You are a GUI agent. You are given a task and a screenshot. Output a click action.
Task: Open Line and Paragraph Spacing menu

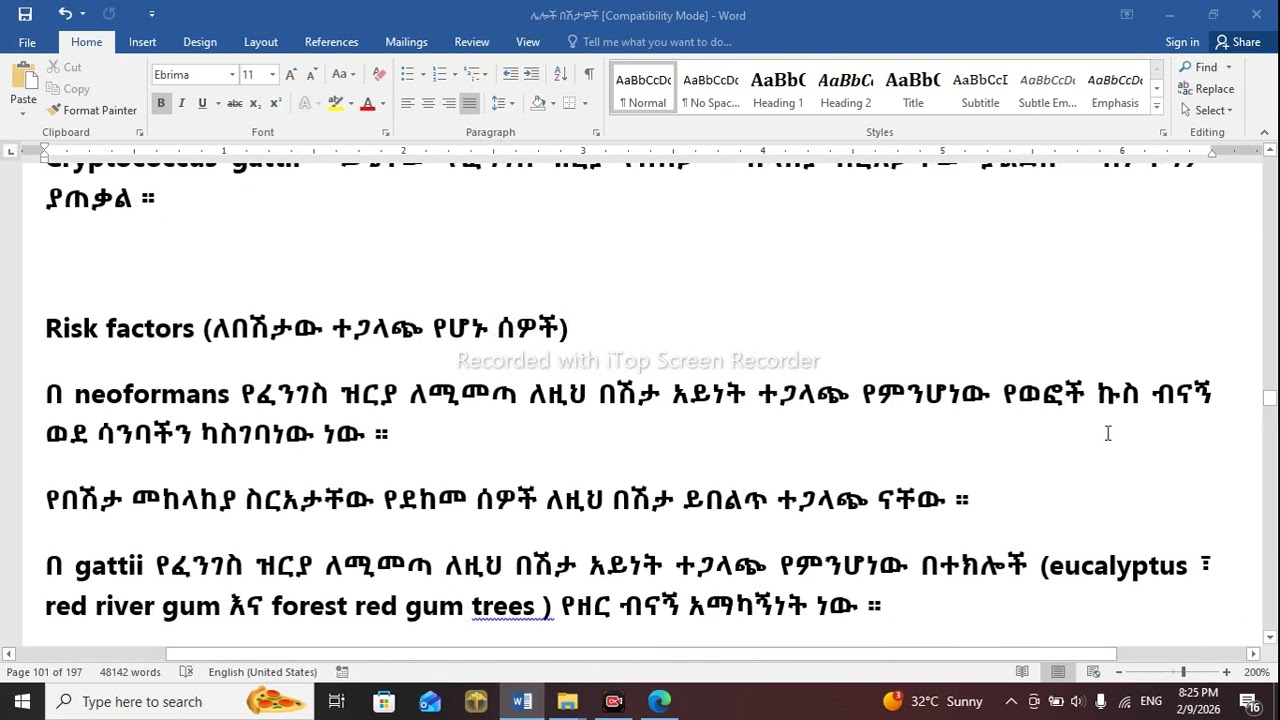[502, 103]
